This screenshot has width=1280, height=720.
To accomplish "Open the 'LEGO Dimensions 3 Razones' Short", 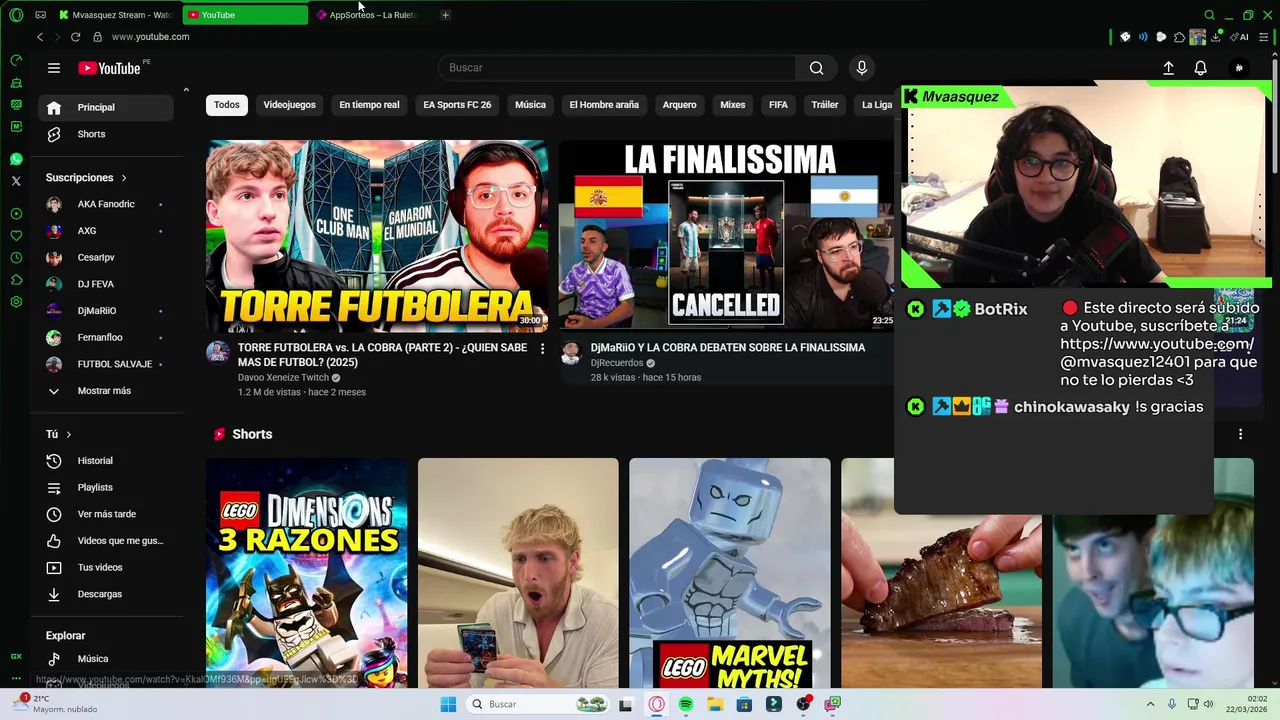I will click(307, 573).
